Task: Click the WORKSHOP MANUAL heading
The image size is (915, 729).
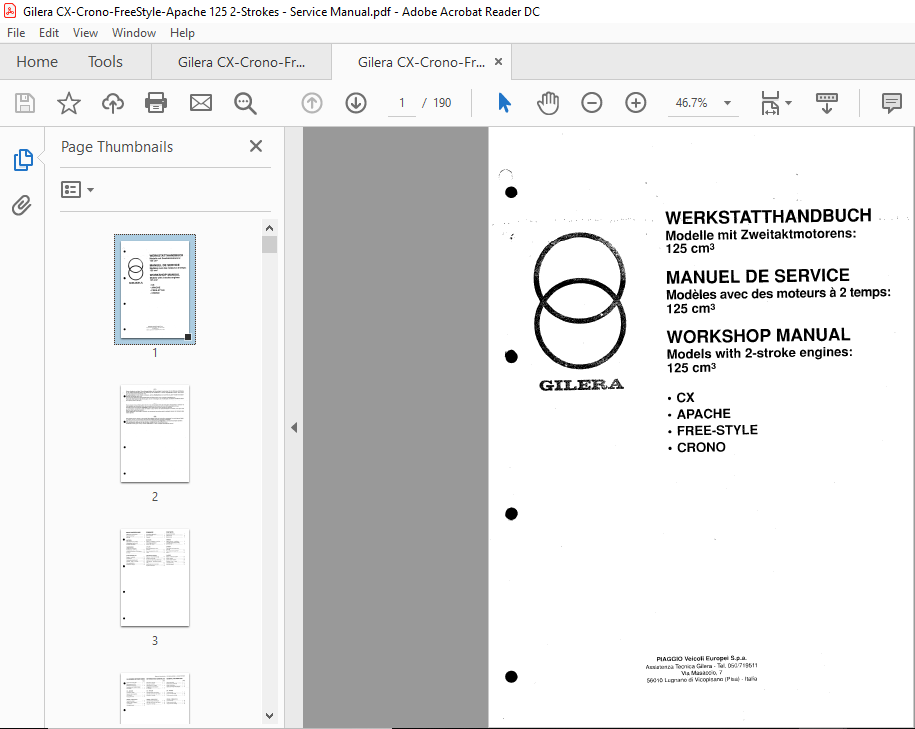Action: (758, 336)
